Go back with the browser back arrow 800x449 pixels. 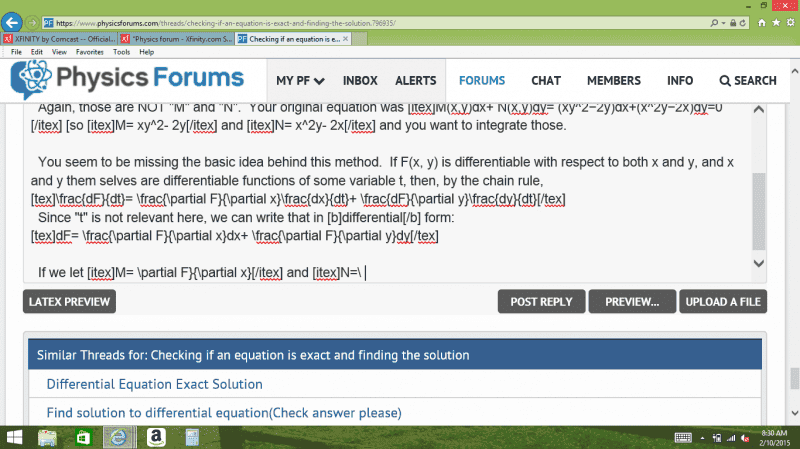[13, 20]
